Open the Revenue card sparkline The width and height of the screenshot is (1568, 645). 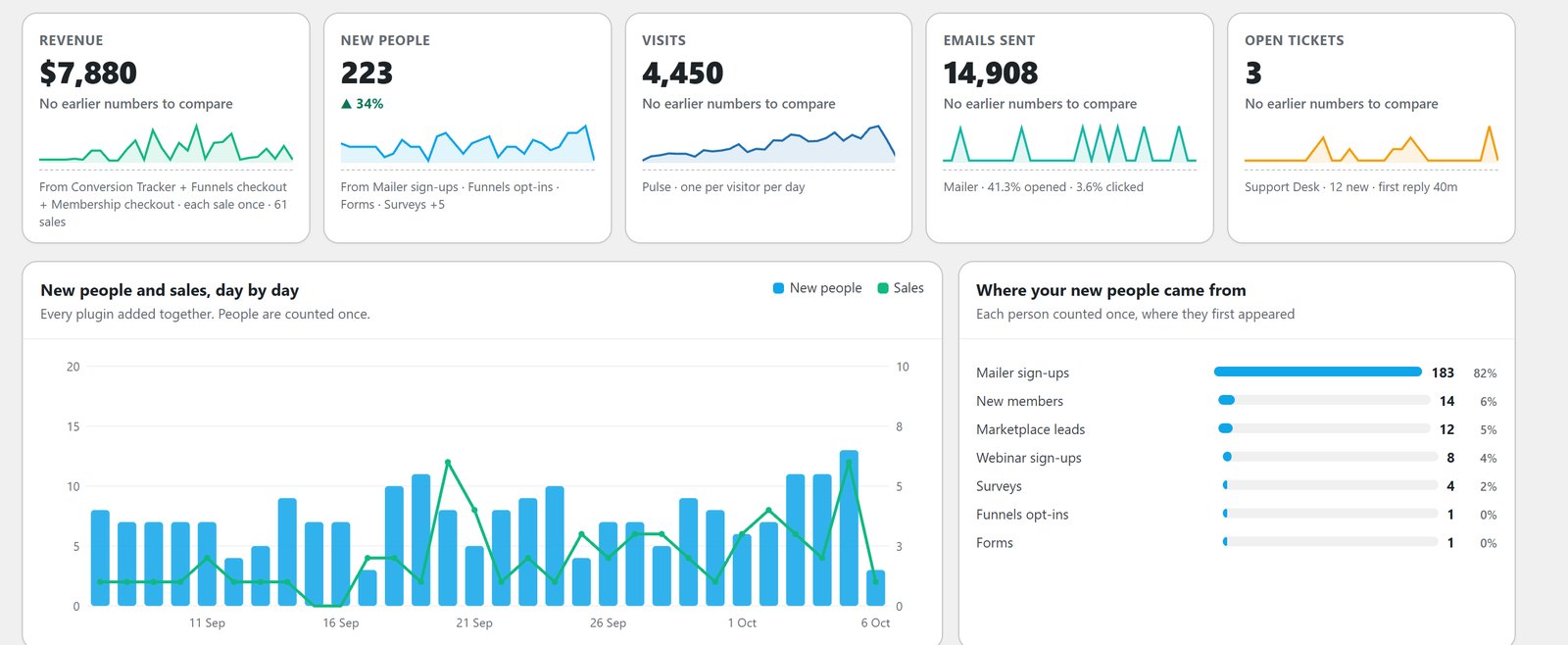166,143
